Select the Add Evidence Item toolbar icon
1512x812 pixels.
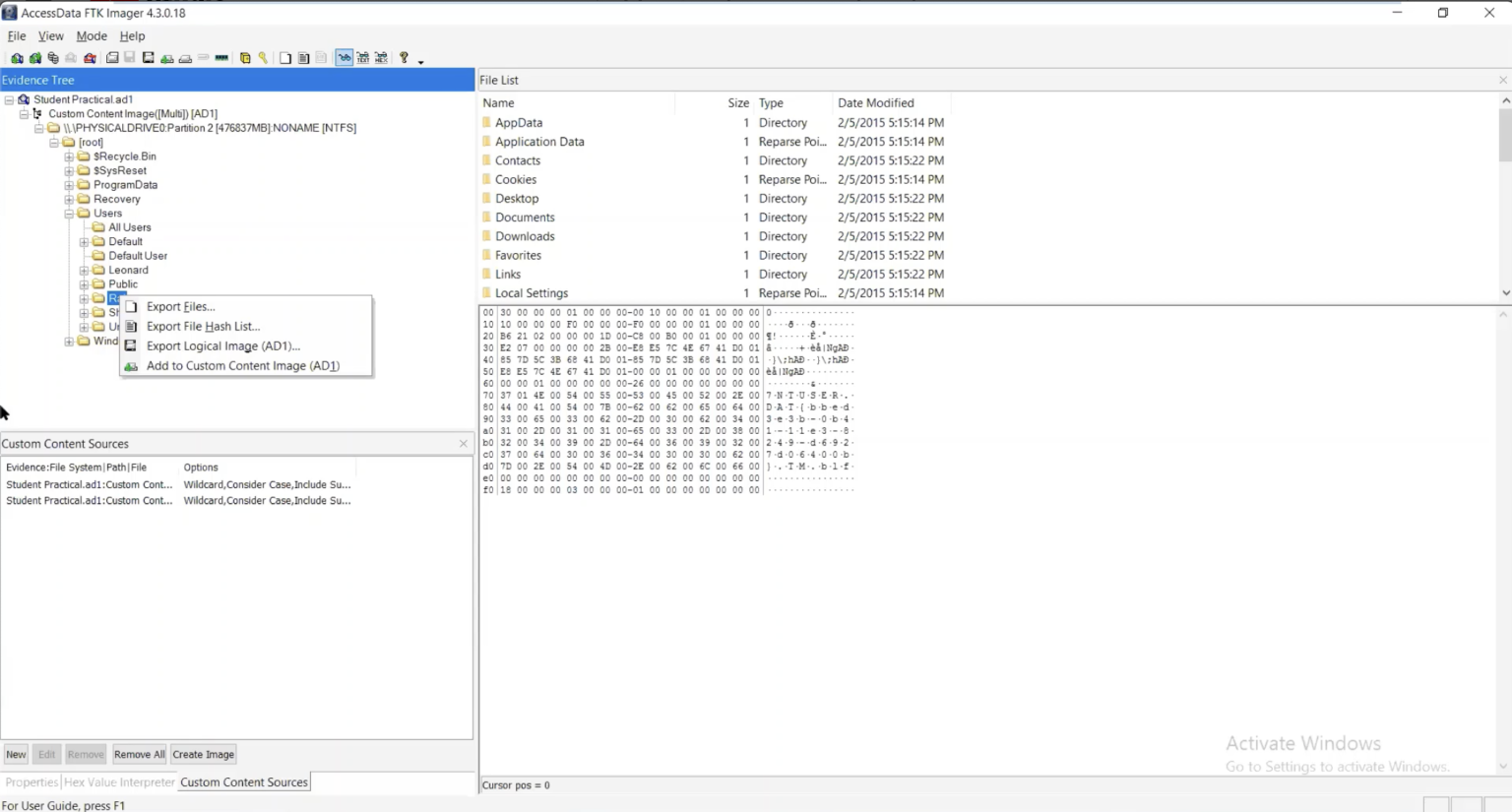(x=17, y=57)
